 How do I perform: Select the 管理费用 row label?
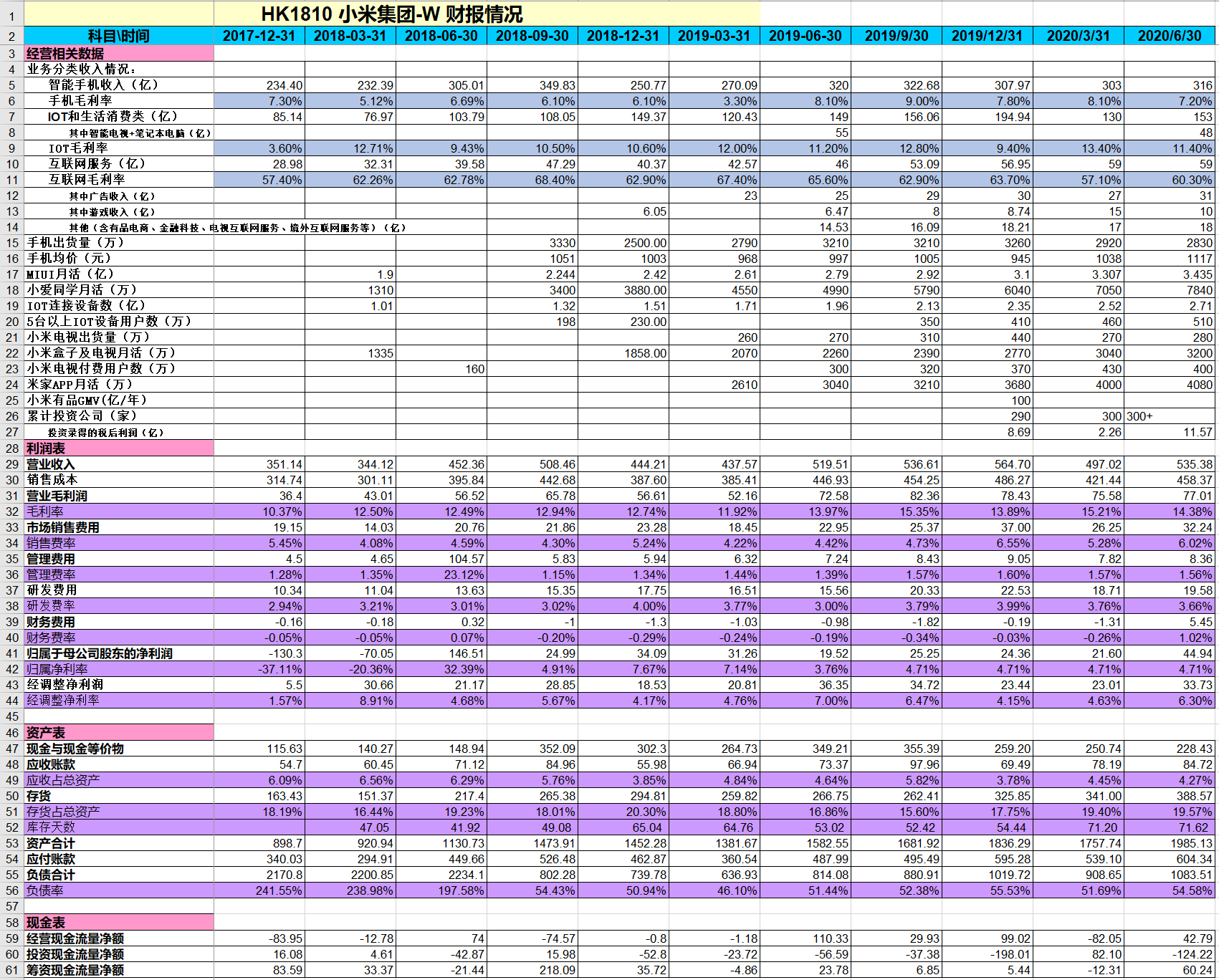(x=119, y=559)
